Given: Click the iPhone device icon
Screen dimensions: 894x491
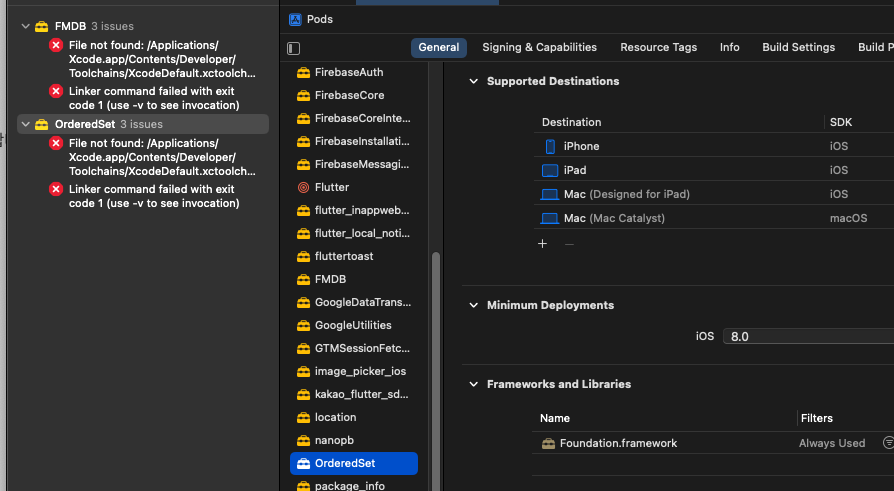Looking at the screenshot, I should coord(550,147).
